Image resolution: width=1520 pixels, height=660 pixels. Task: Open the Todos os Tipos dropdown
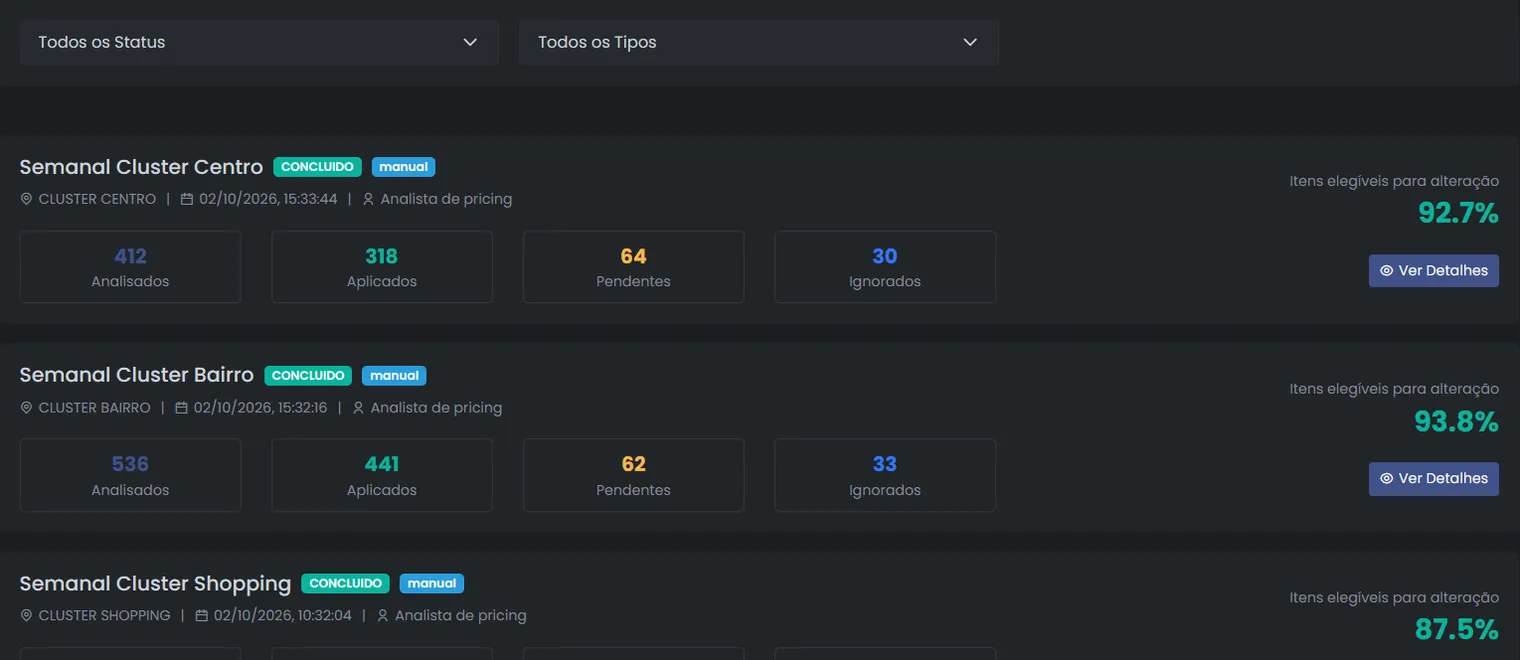pos(758,42)
